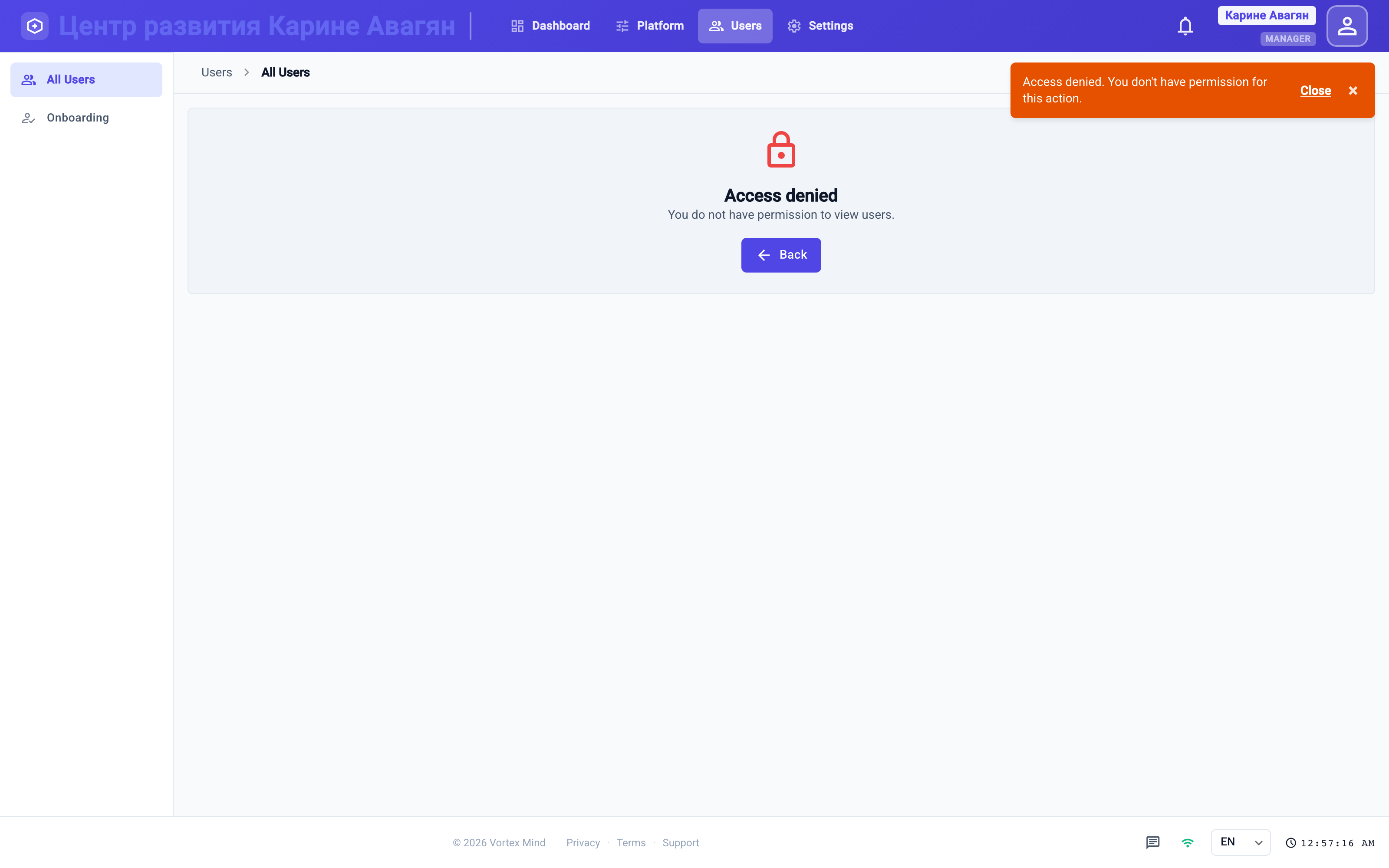Click the MANAGER role badge
The image size is (1389, 868).
click(1287, 39)
